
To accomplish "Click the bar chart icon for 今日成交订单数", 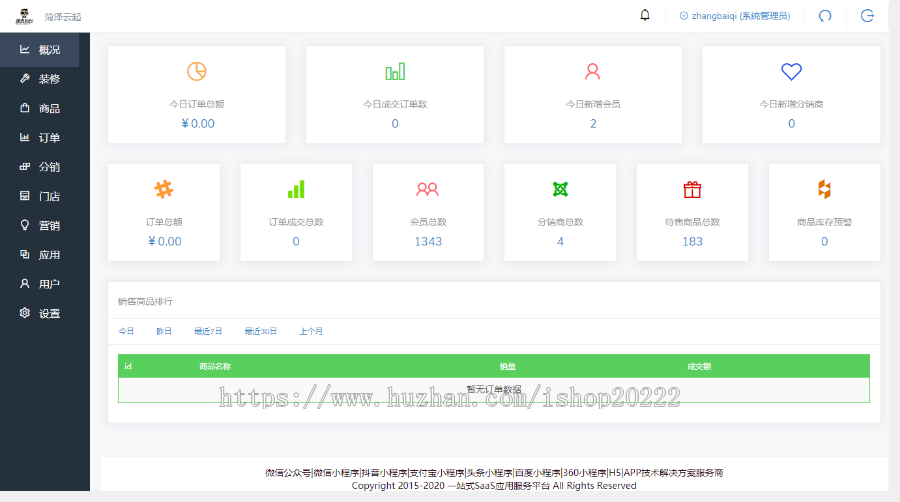I will point(395,72).
